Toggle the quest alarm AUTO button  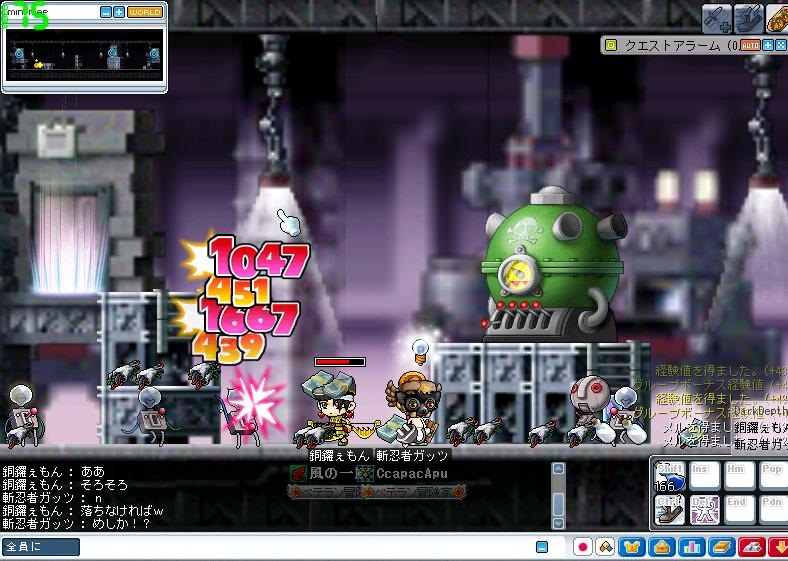point(750,46)
